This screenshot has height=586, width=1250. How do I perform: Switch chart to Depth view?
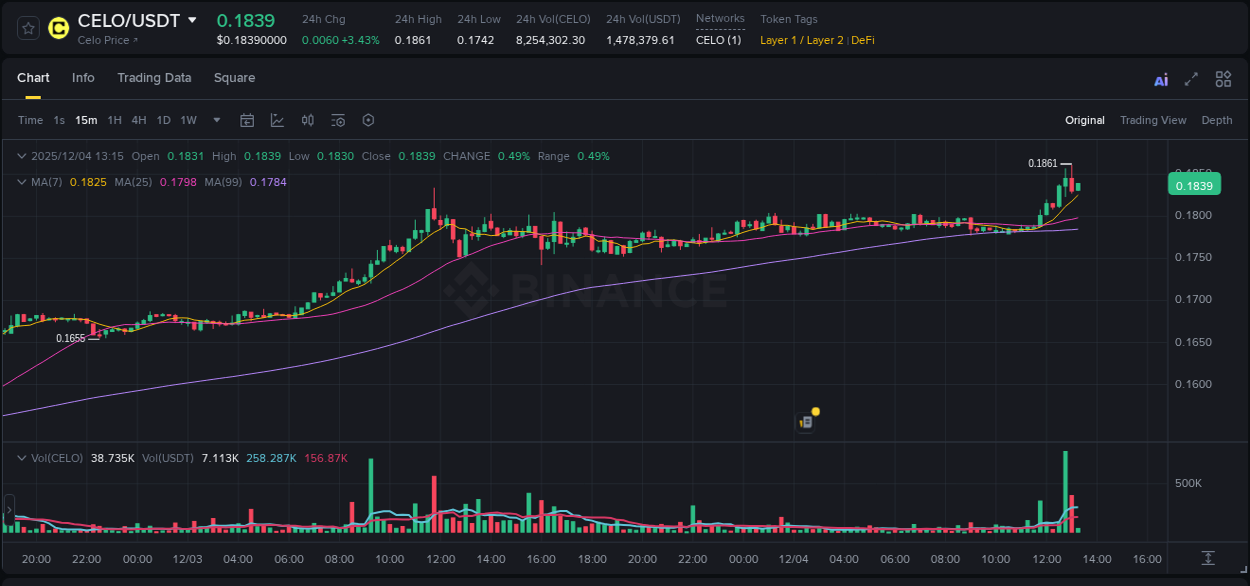click(1216, 120)
